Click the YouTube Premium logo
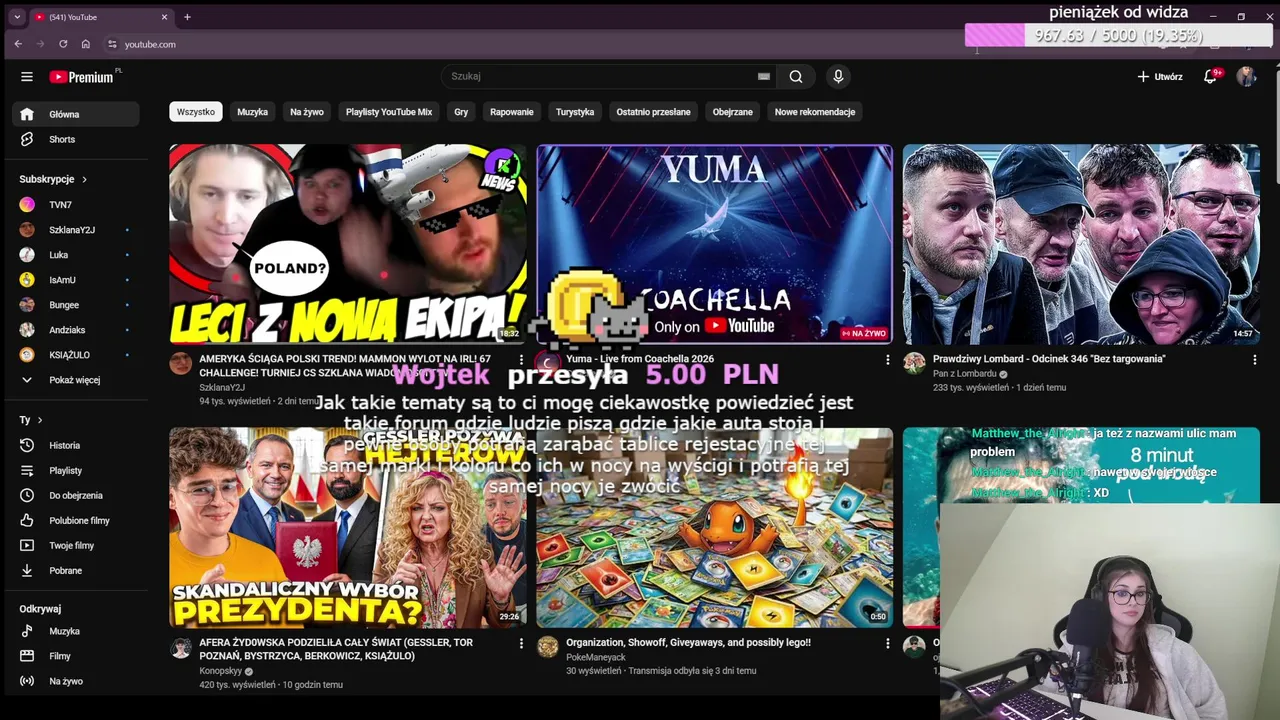This screenshot has width=1280, height=720. [x=83, y=77]
